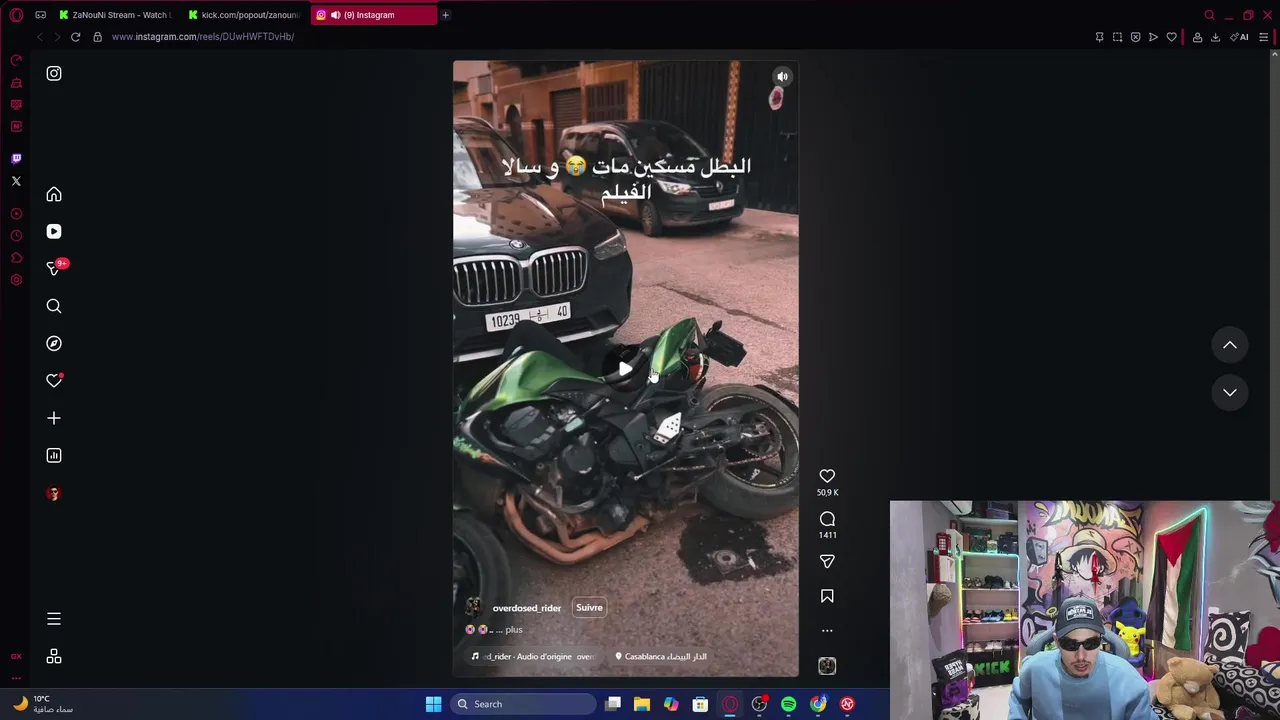Open the Easy Setup sliders menu
This screenshot has width=1280, height=720.
pos(1263,37)
